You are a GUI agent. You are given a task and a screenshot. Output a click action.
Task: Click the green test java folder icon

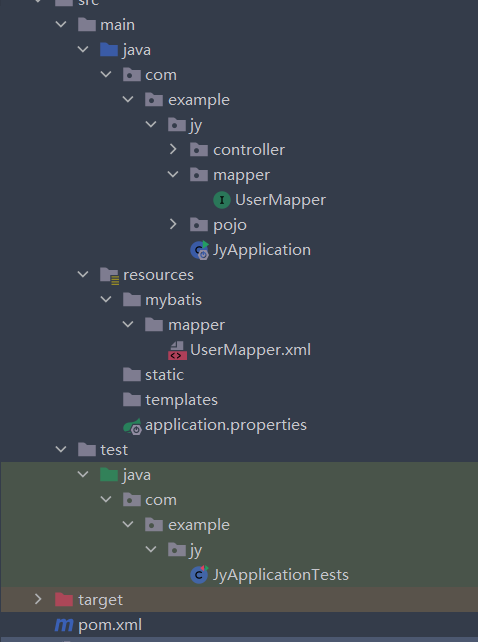(x=109, y=475)
